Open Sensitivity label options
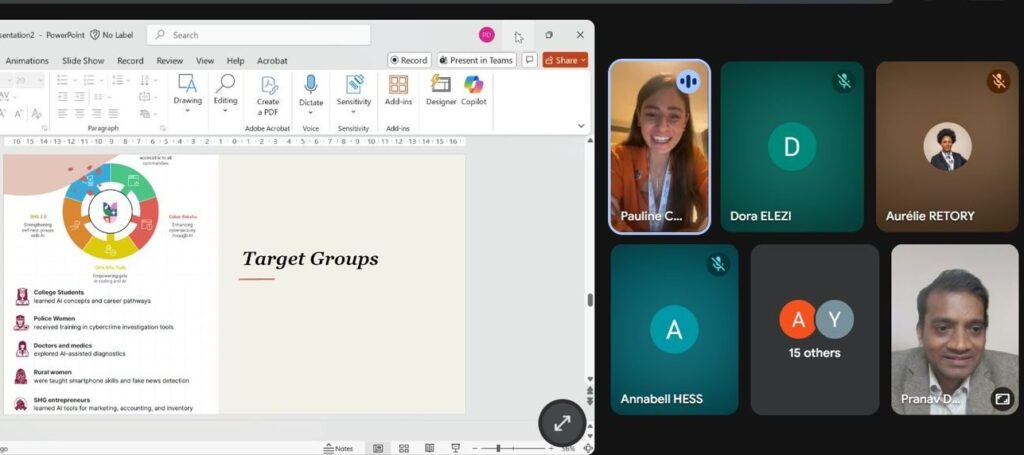 pyautogui.click(x=354, y=93)
